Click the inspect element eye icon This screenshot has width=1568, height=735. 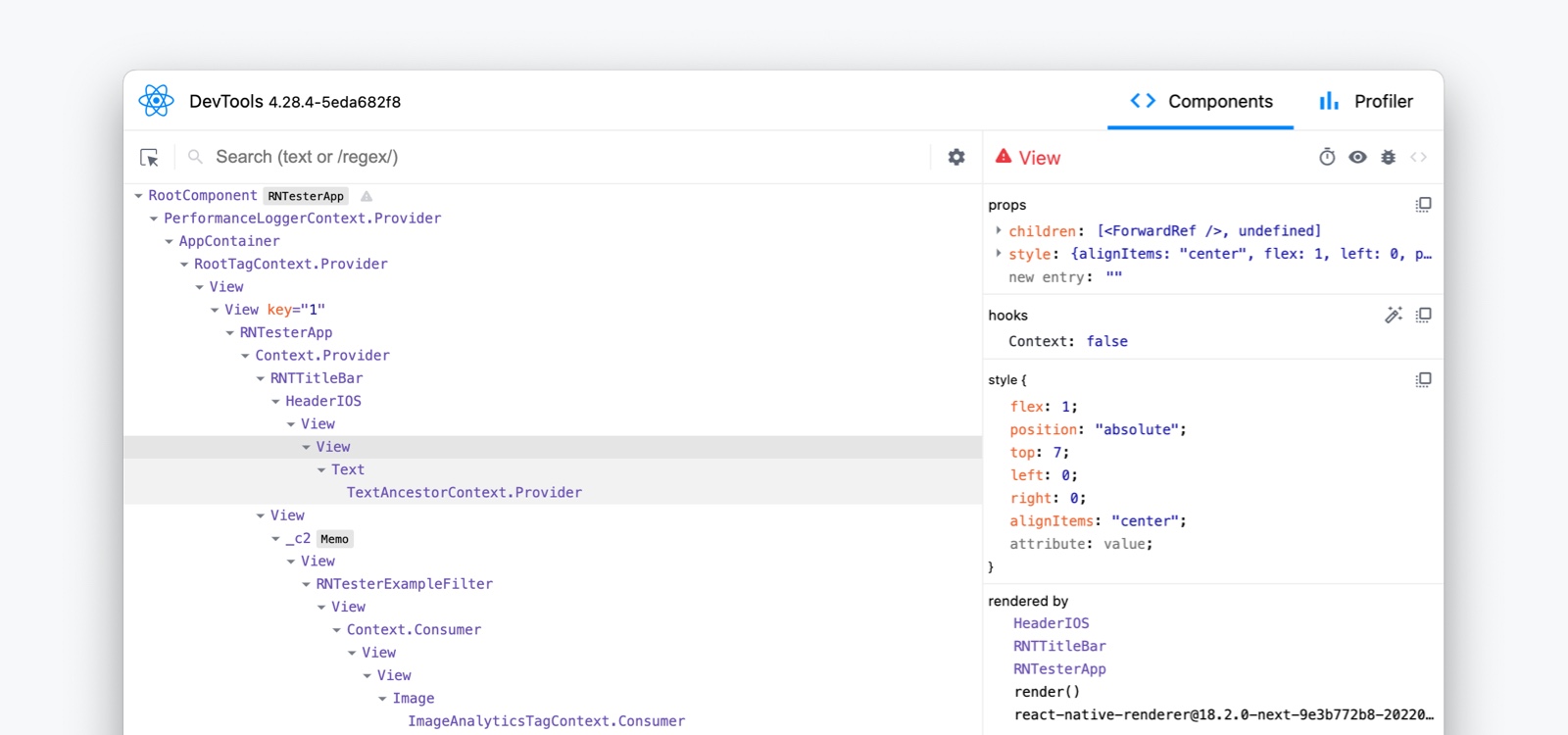click(x=1357, y=157)
